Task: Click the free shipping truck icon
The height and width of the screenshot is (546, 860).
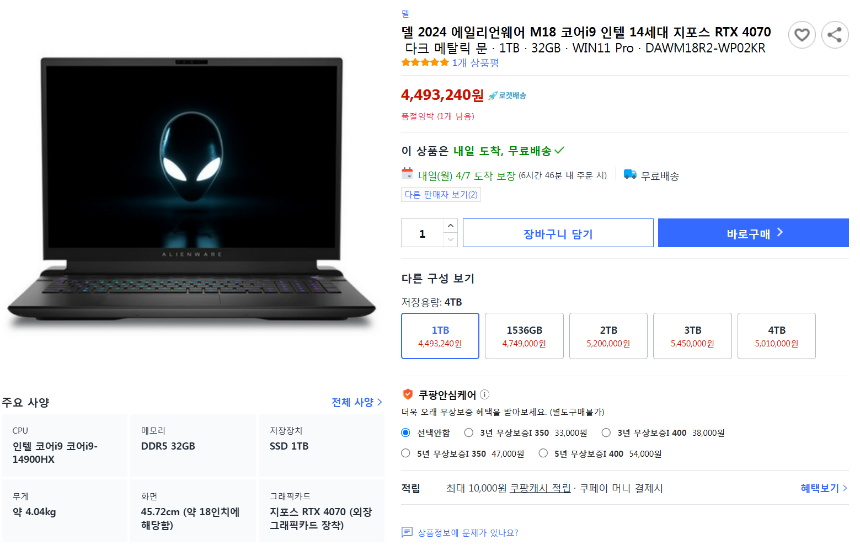Action: click(630, 175)
